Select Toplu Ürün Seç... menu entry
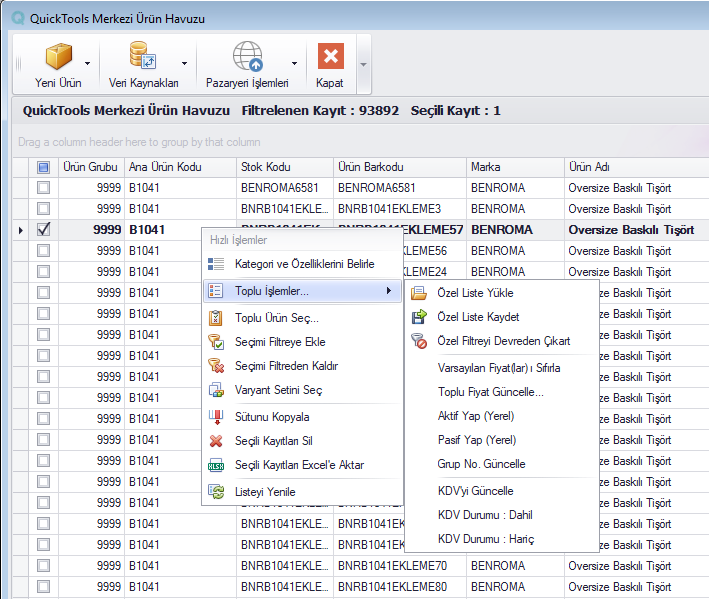 tap(277, 318)
